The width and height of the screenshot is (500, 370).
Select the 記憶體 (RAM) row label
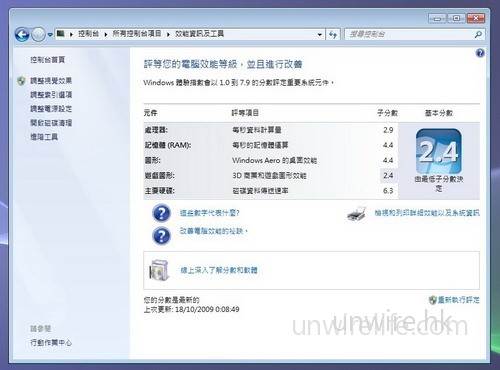tap(168, 145)
